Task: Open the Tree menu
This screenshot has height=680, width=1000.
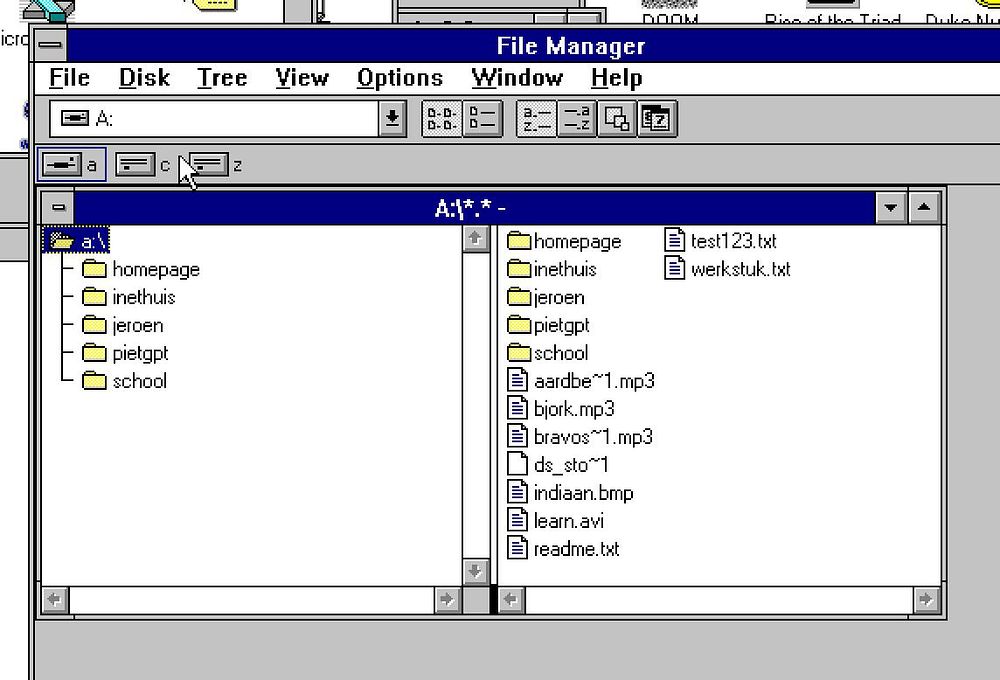Action: [222, 78]
